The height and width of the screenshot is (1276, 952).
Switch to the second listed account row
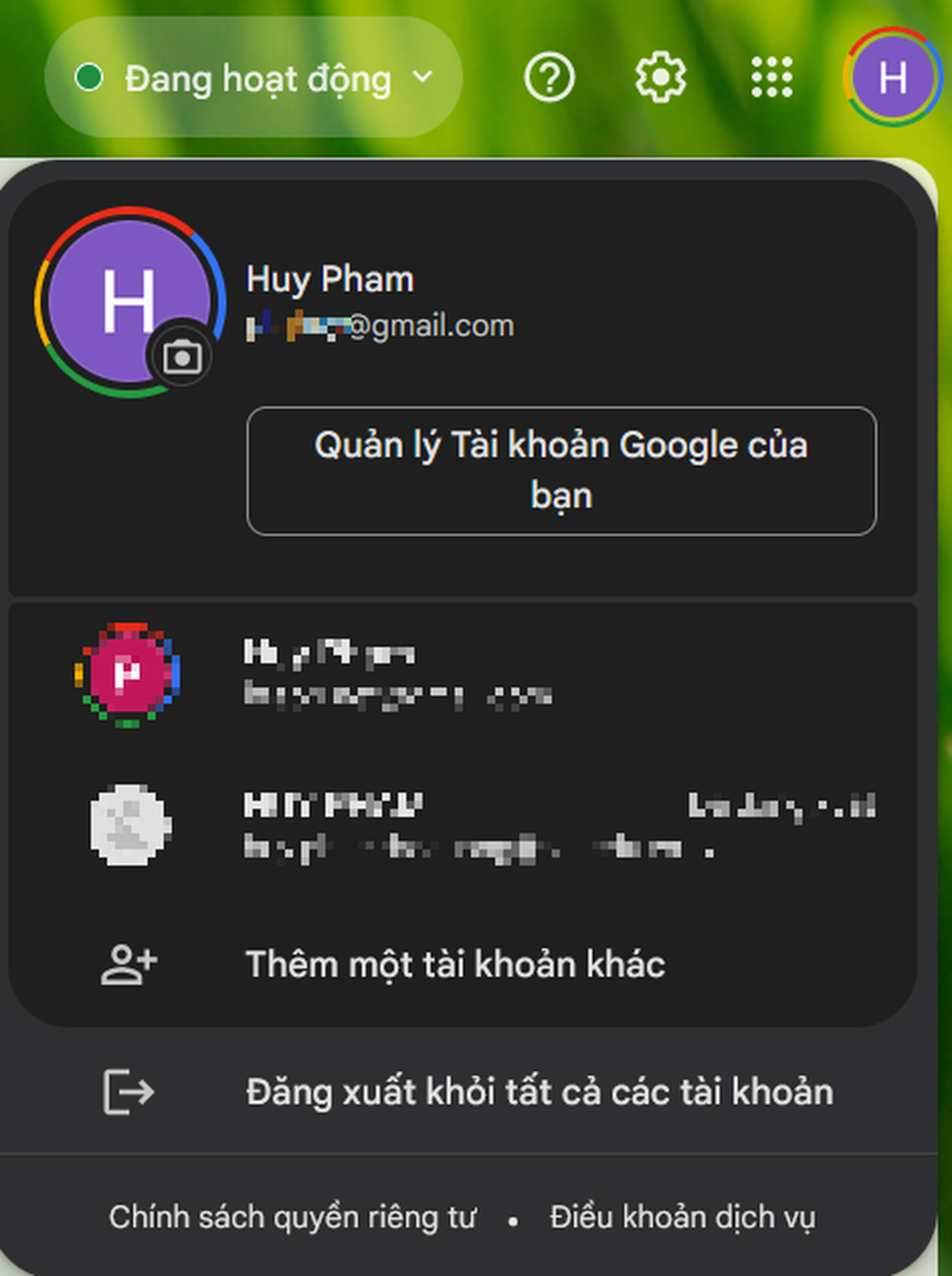pyautogui.click(x=462, y=674)
